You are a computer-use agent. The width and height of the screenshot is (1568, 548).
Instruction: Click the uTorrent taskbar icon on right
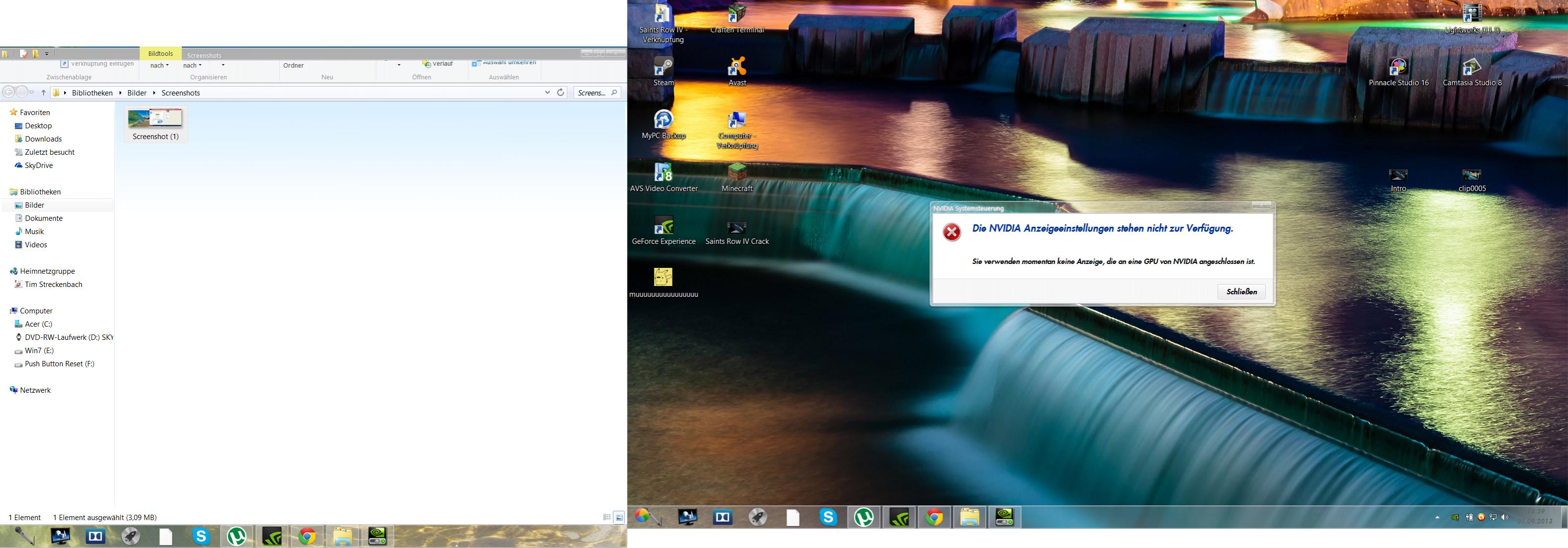point(864,517)
